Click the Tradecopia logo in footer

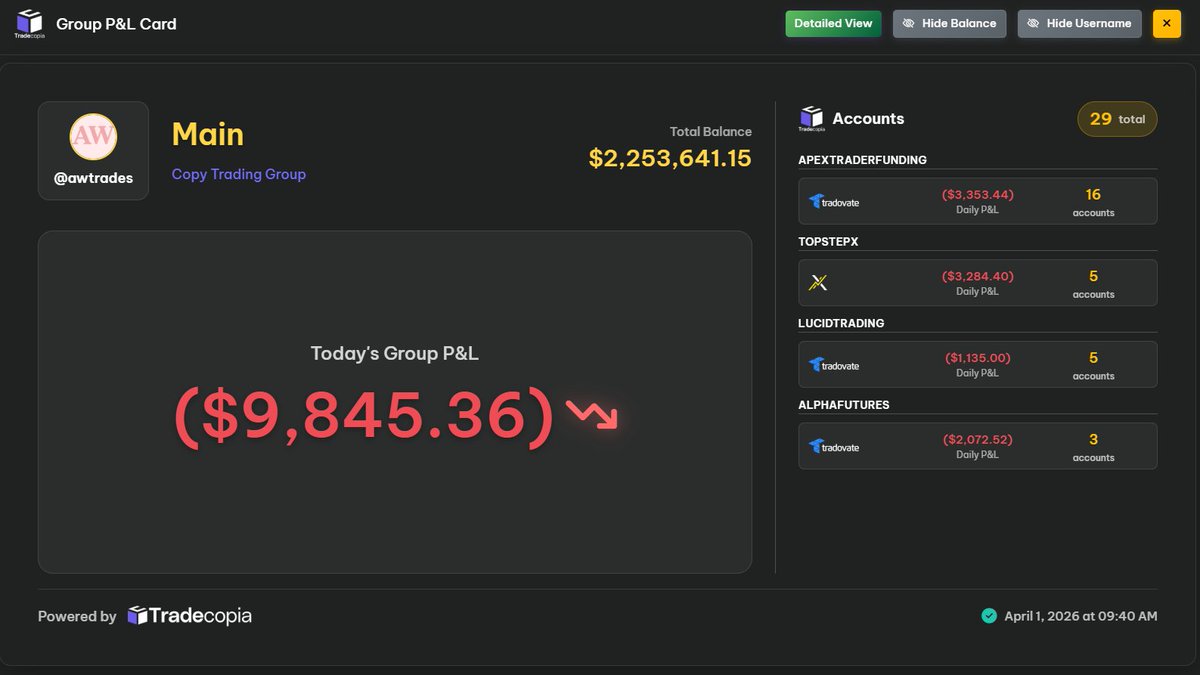point(189,616)
